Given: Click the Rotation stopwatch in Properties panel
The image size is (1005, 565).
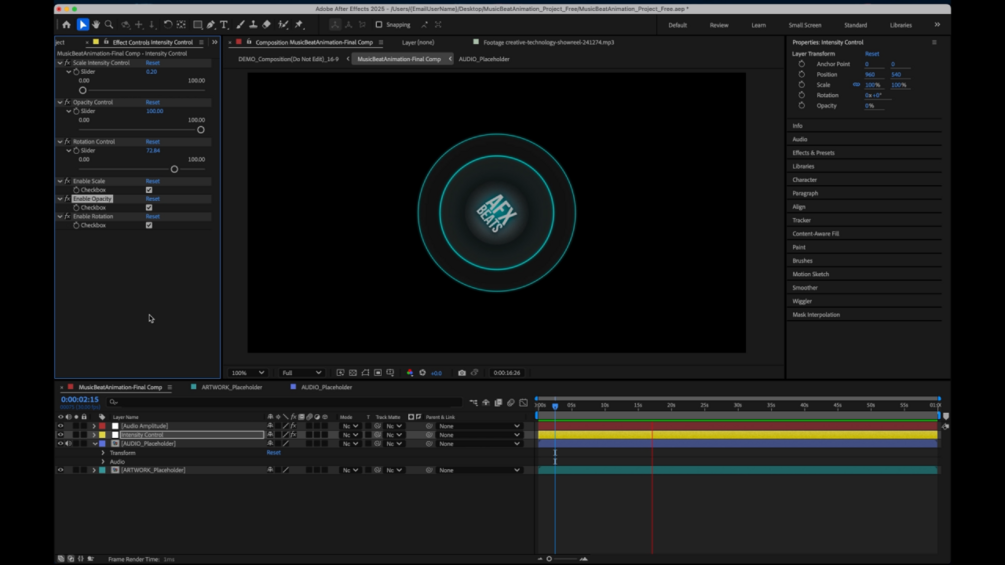Looking at the screenshot, I should pos(801,95).
